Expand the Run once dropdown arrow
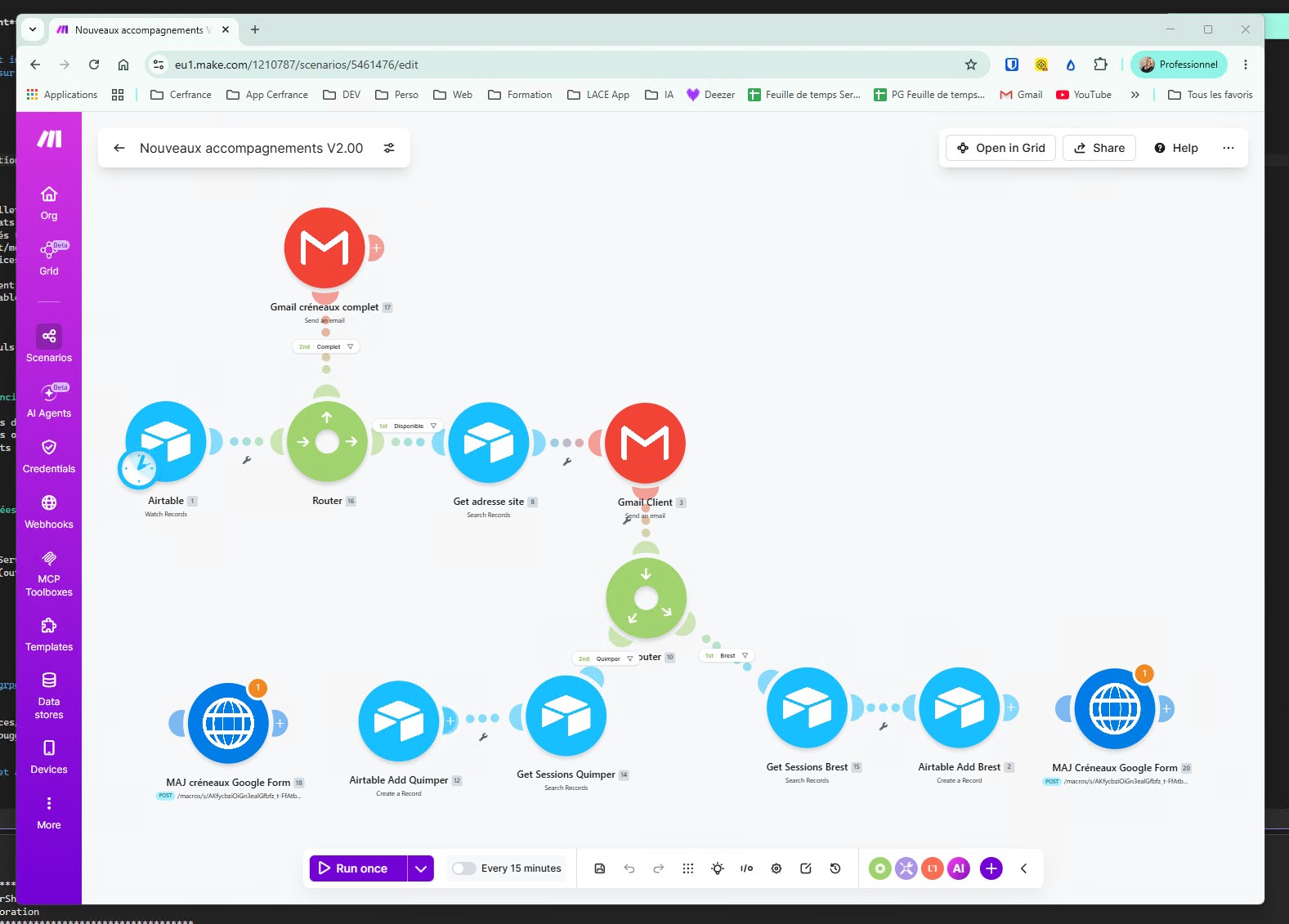This screenshot has height=924, width=1289. (x=421, y=868)
